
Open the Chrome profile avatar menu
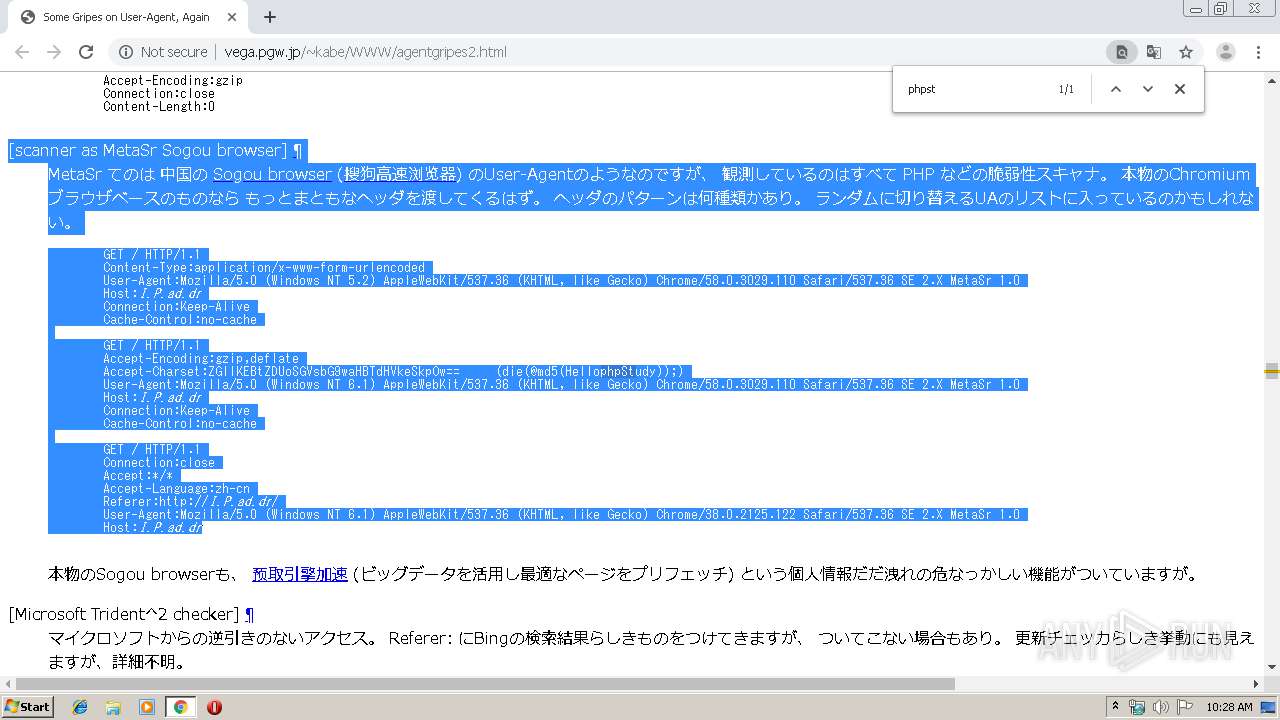1226,52
